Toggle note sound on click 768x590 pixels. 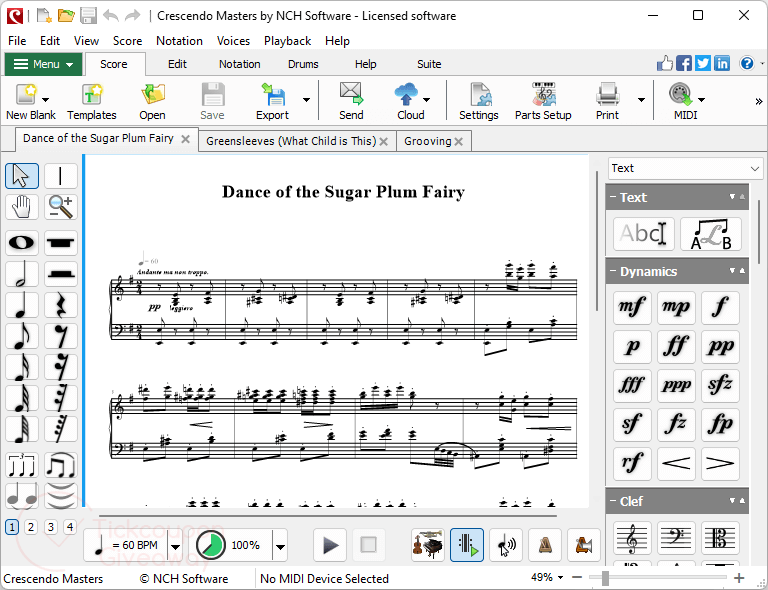pyautogui.click(x=506, y=544)
